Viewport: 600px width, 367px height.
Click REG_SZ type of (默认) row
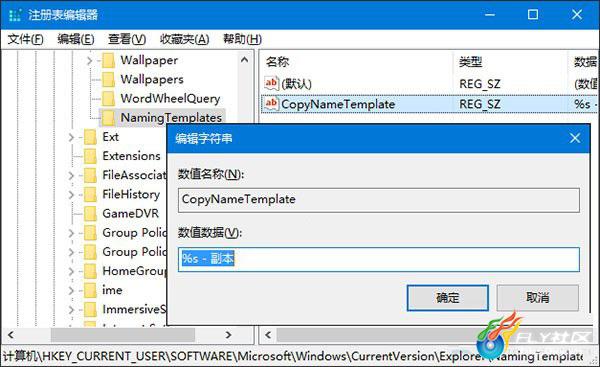tap(480, 84)
